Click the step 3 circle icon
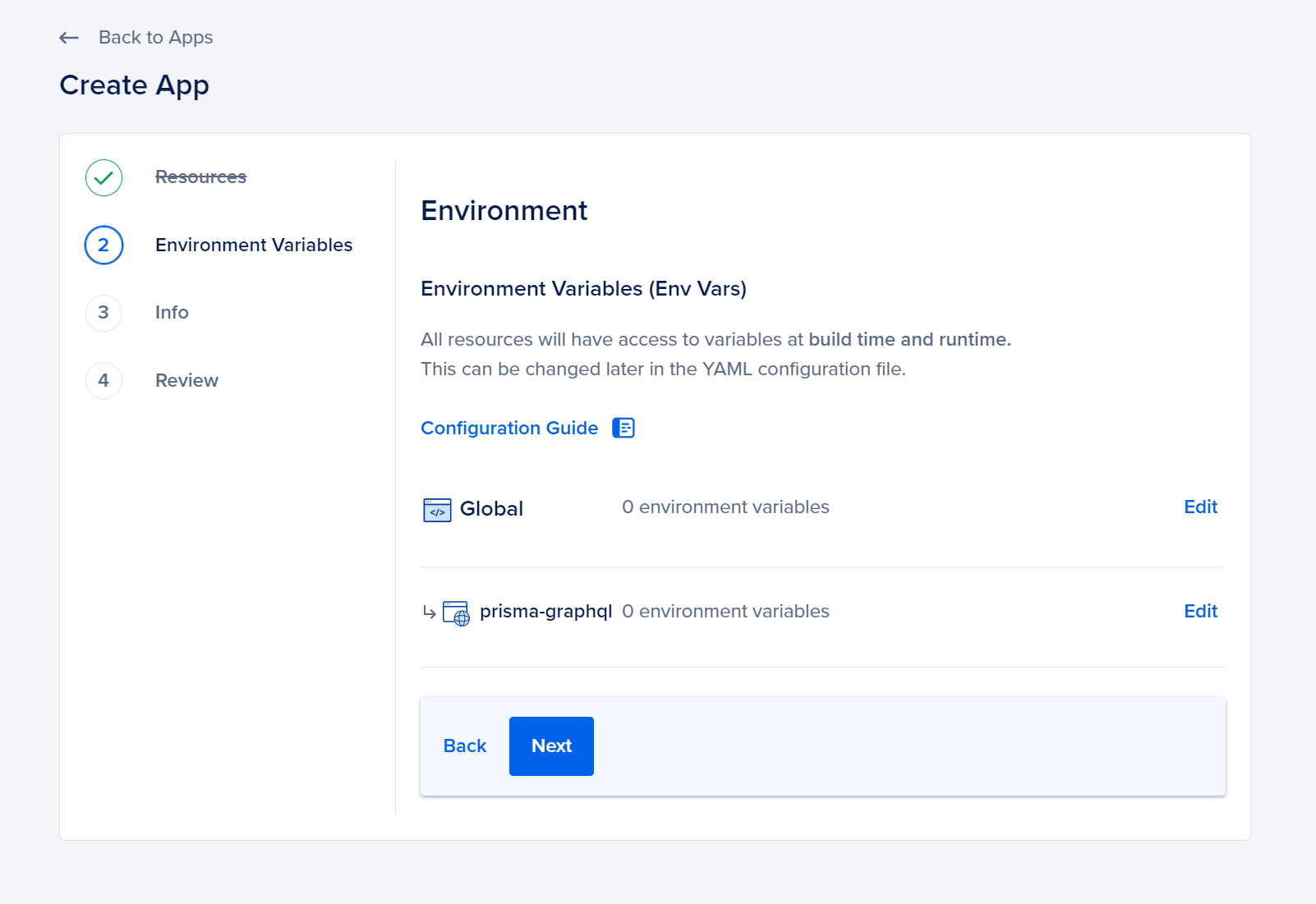 click(104, 313)
